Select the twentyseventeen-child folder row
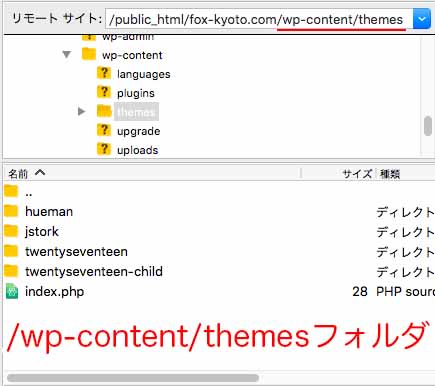The height and width of the screenshot is (386, 435). pos(219,272)
